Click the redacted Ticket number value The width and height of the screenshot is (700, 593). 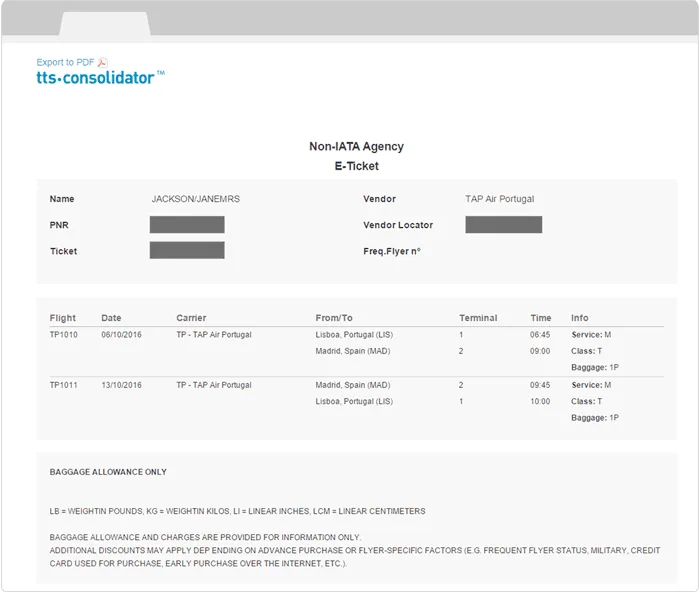[x=187, y=250]
